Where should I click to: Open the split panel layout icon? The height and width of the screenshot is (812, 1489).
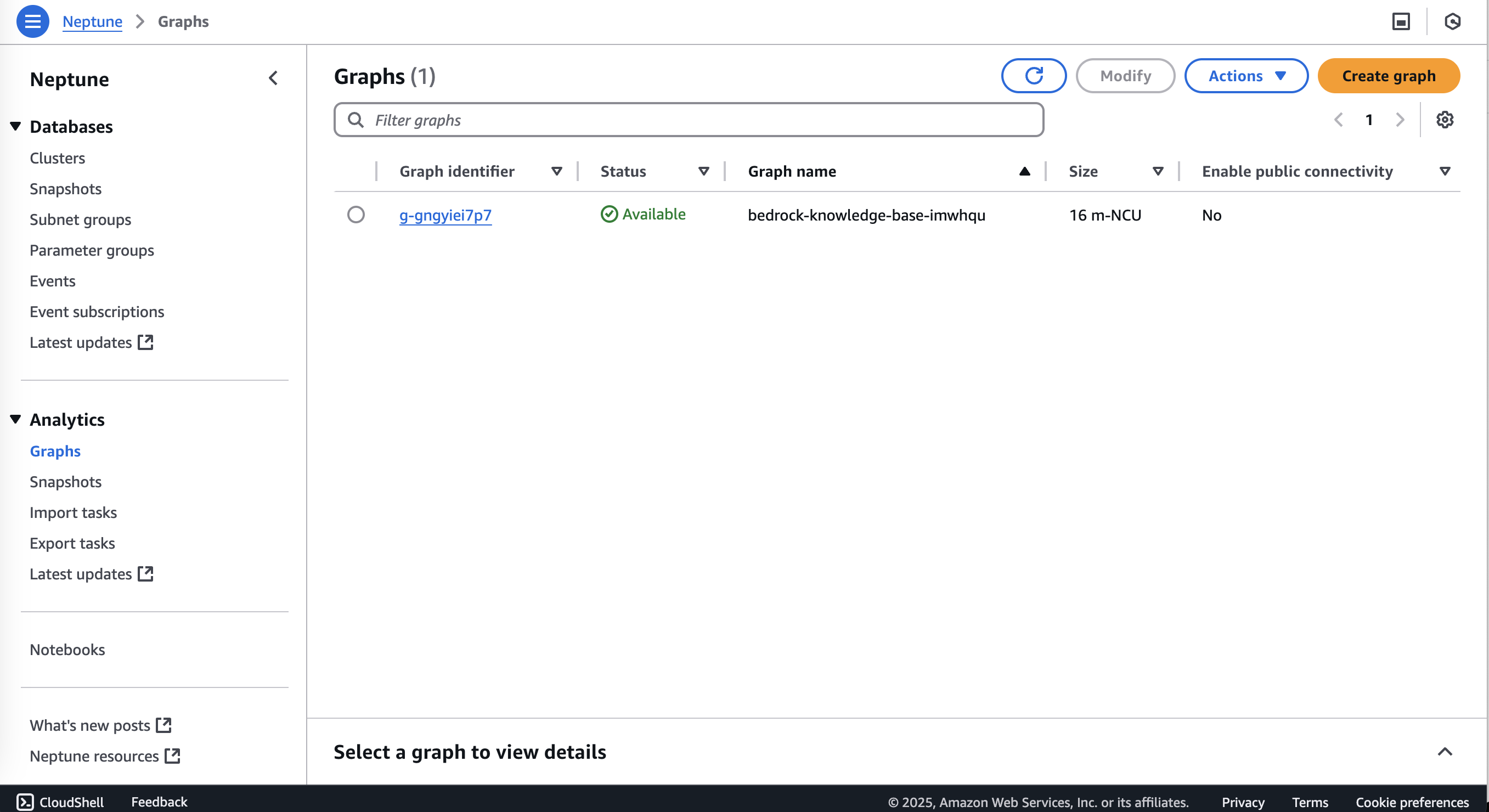[x=1401, y=21]
